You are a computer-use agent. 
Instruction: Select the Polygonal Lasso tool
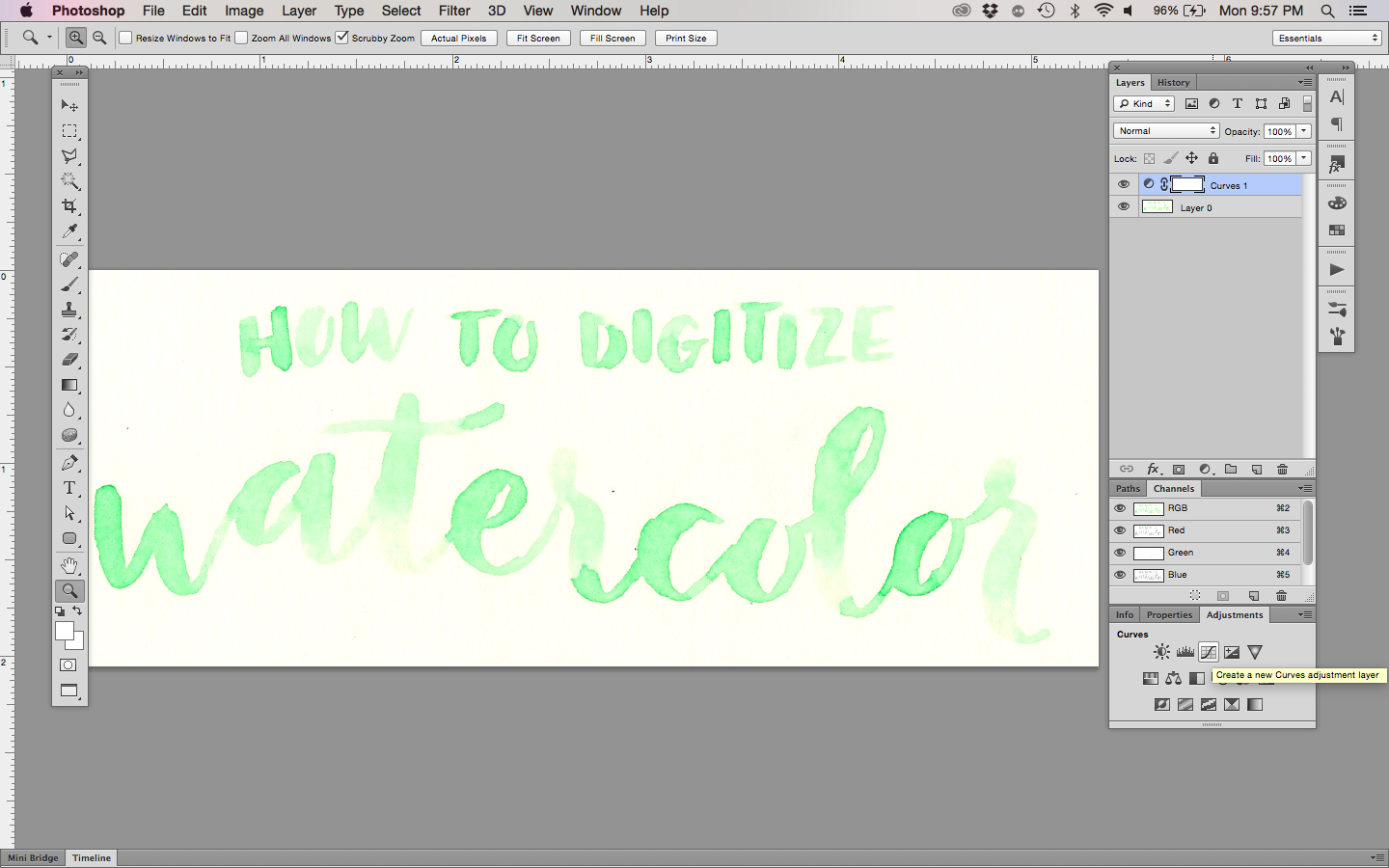pos(69,156)
